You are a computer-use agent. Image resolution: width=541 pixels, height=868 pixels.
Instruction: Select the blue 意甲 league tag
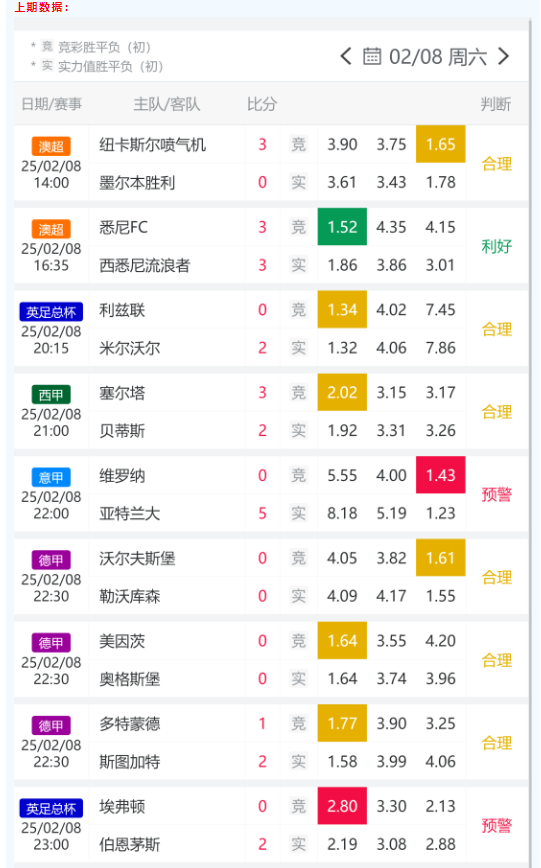51,477
